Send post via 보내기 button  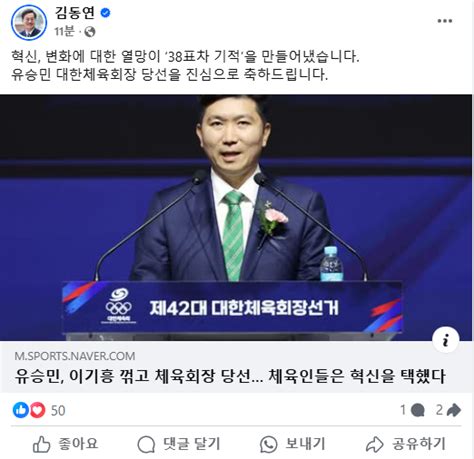click(292, 444)
